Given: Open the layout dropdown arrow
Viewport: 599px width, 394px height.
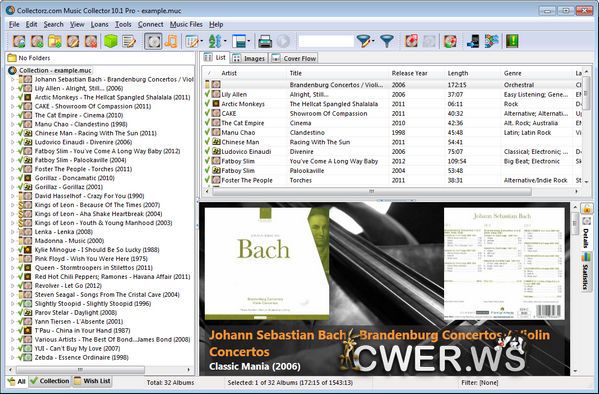Looking at the screenshot, I should point(249,41).
